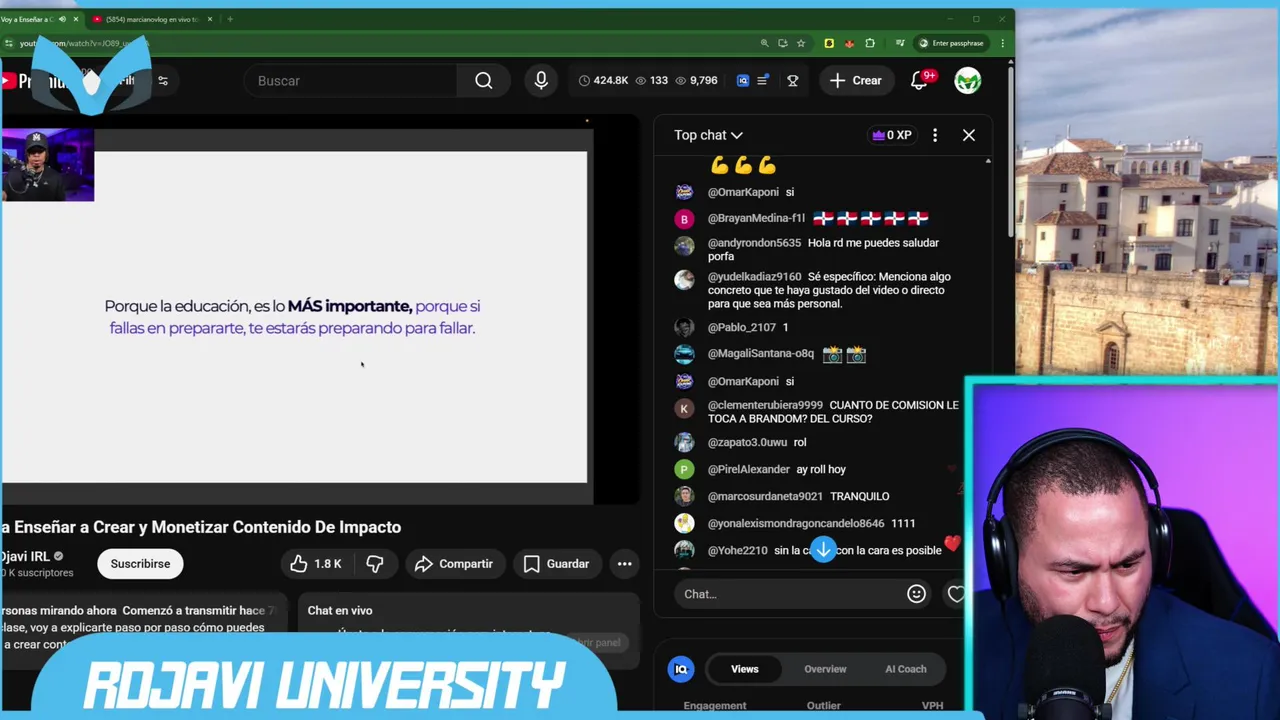The image size is (1280, 720).
Task: Click the 0 XP crown badge
Action: click(892, 135)
